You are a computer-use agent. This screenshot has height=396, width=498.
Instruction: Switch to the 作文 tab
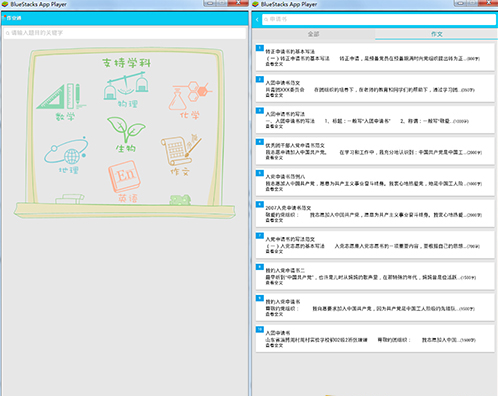[x=436, y=34]
